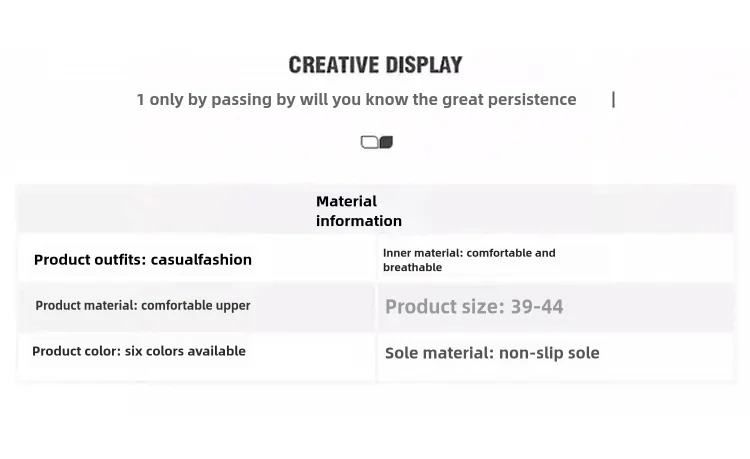The width and height of the screenshot is (750, 459).
Task: Select the 'Sole material' label
Action: click(439, 353)
